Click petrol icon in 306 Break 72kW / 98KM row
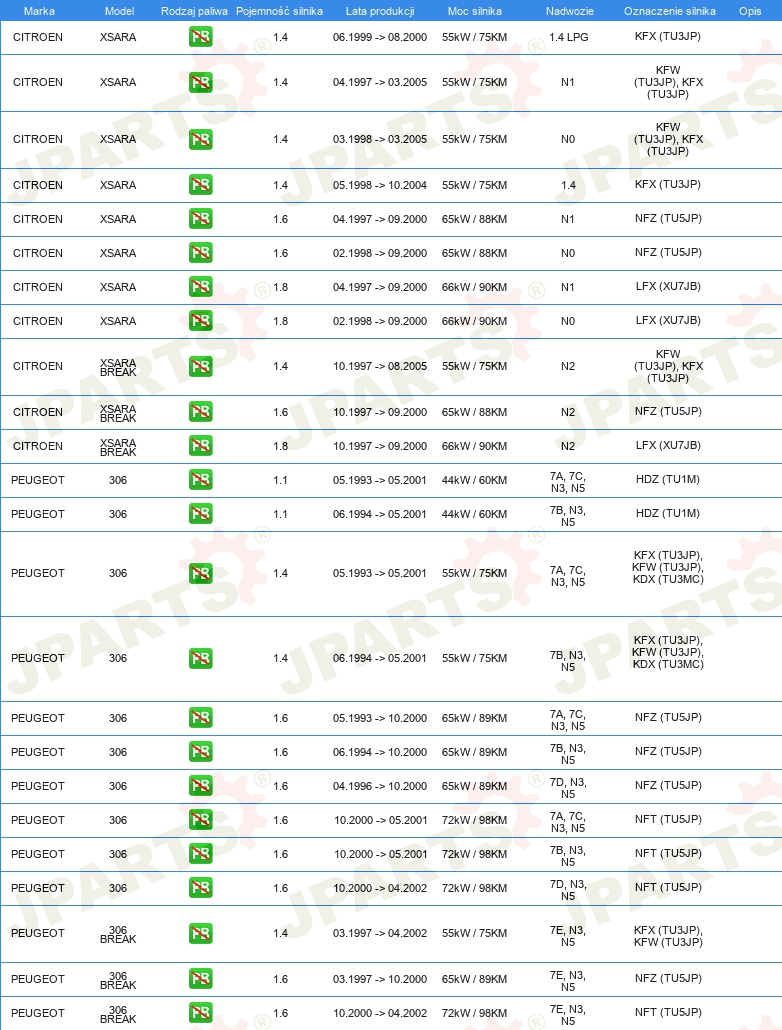782x1030 pixels. pos(200,1013)
